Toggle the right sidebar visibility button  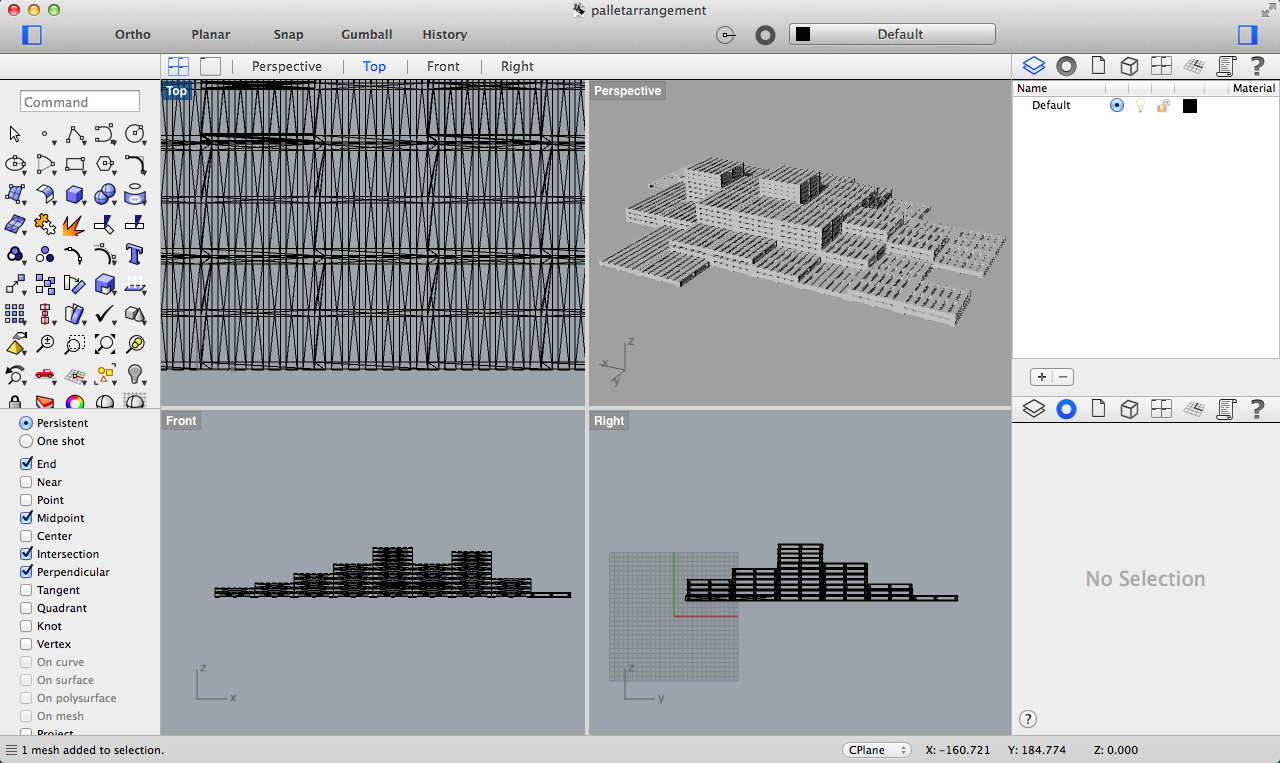[x=1247, y=35]
